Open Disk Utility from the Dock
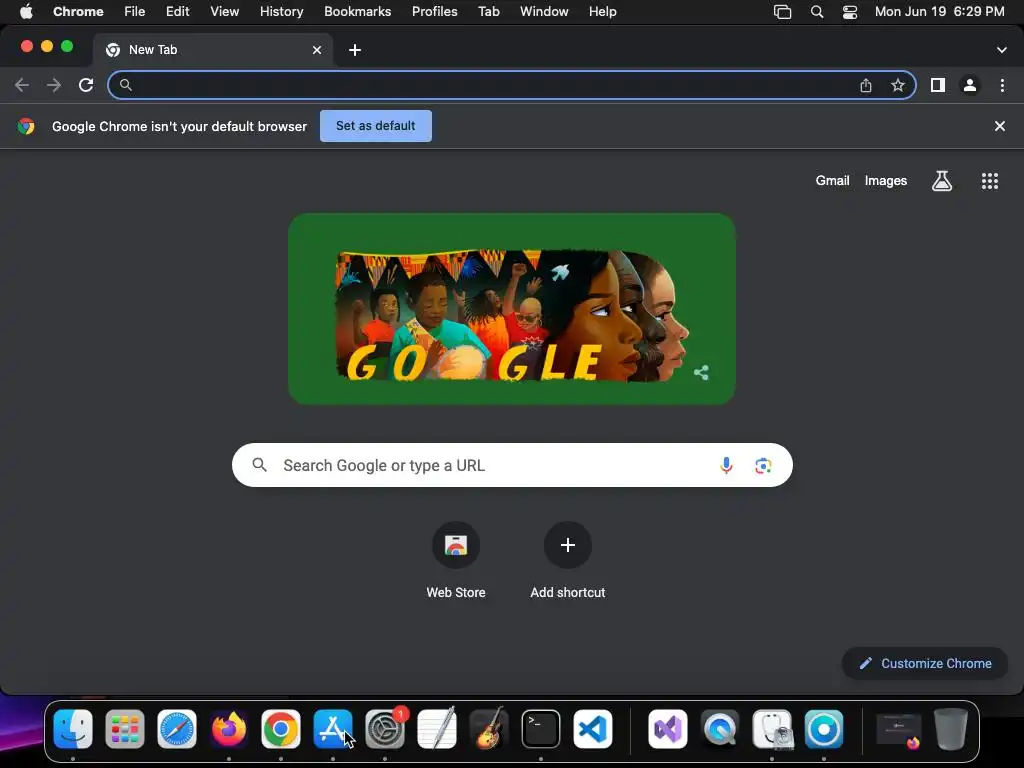 click(772, 729)
